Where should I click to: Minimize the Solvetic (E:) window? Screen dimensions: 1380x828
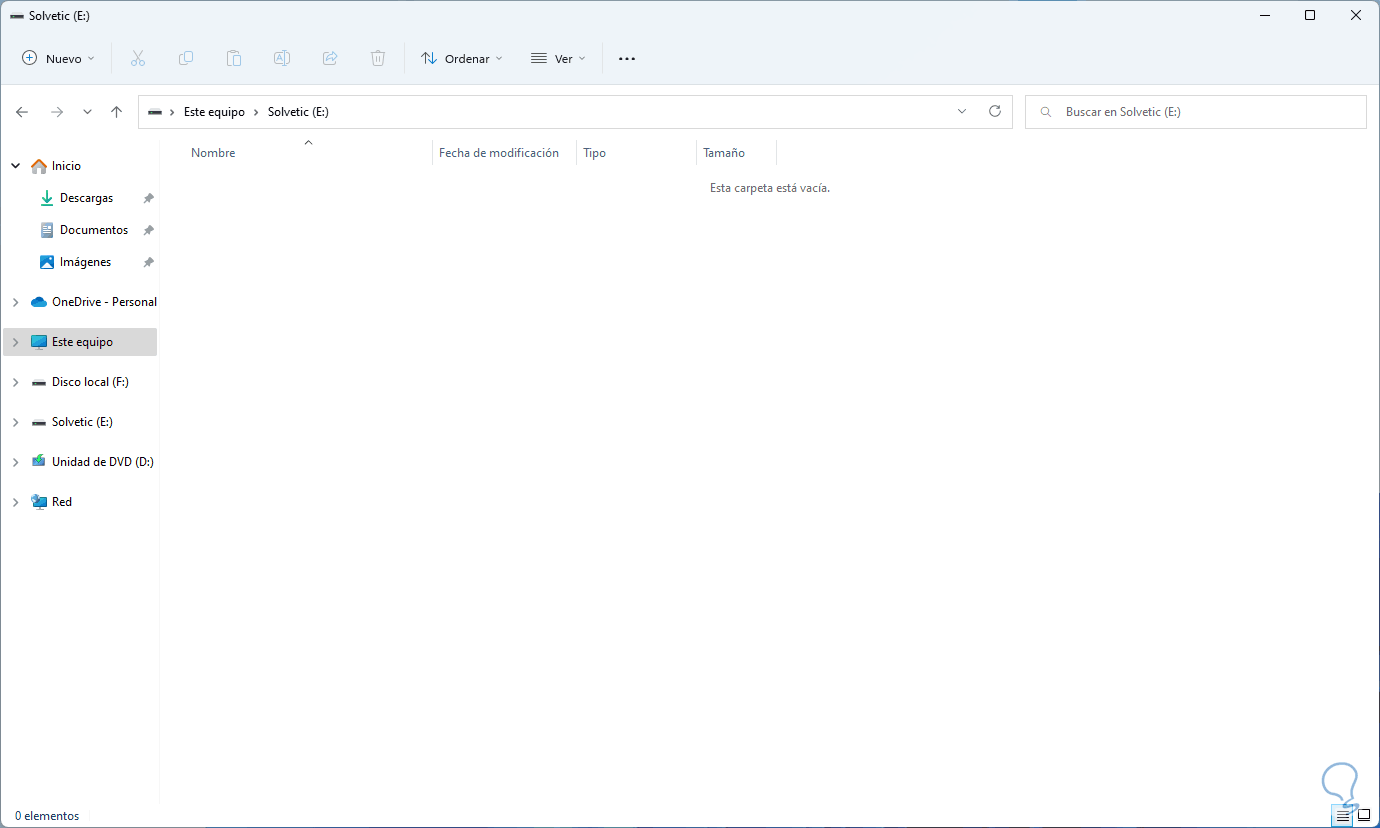tap(1264, 15)
